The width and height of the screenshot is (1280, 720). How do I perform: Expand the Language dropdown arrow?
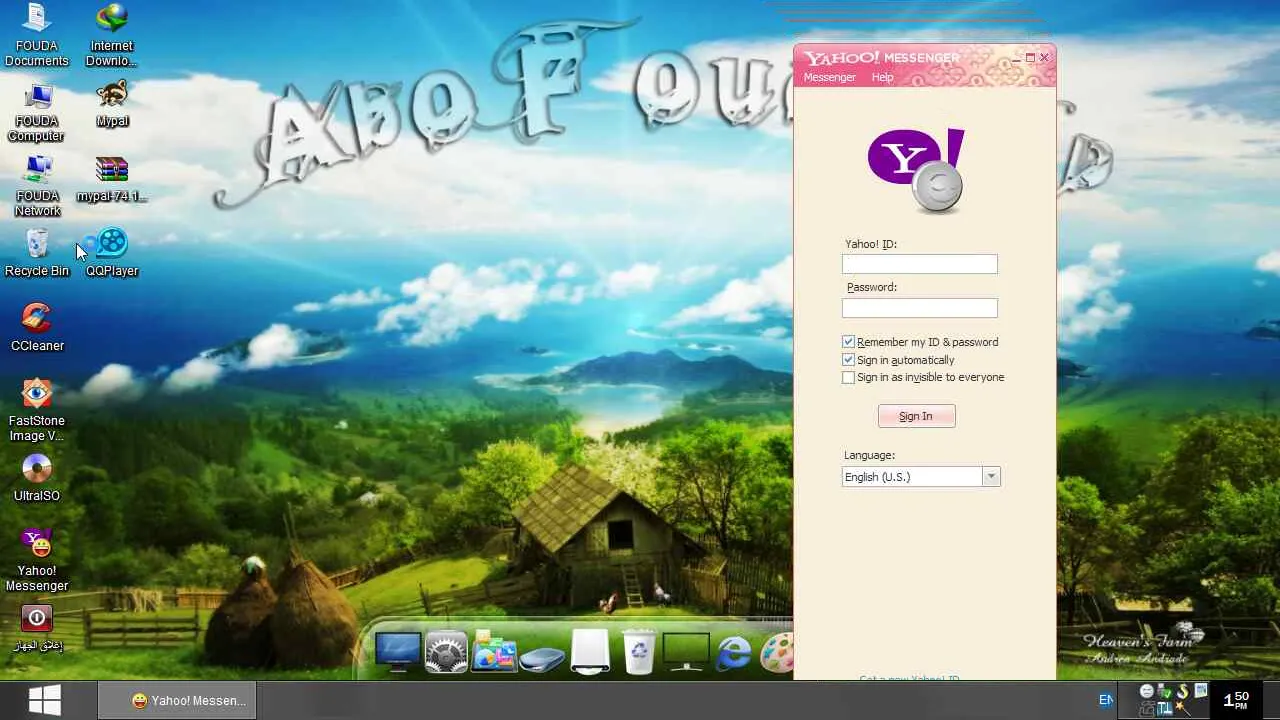pyautogui.click(x=991, y=477)
